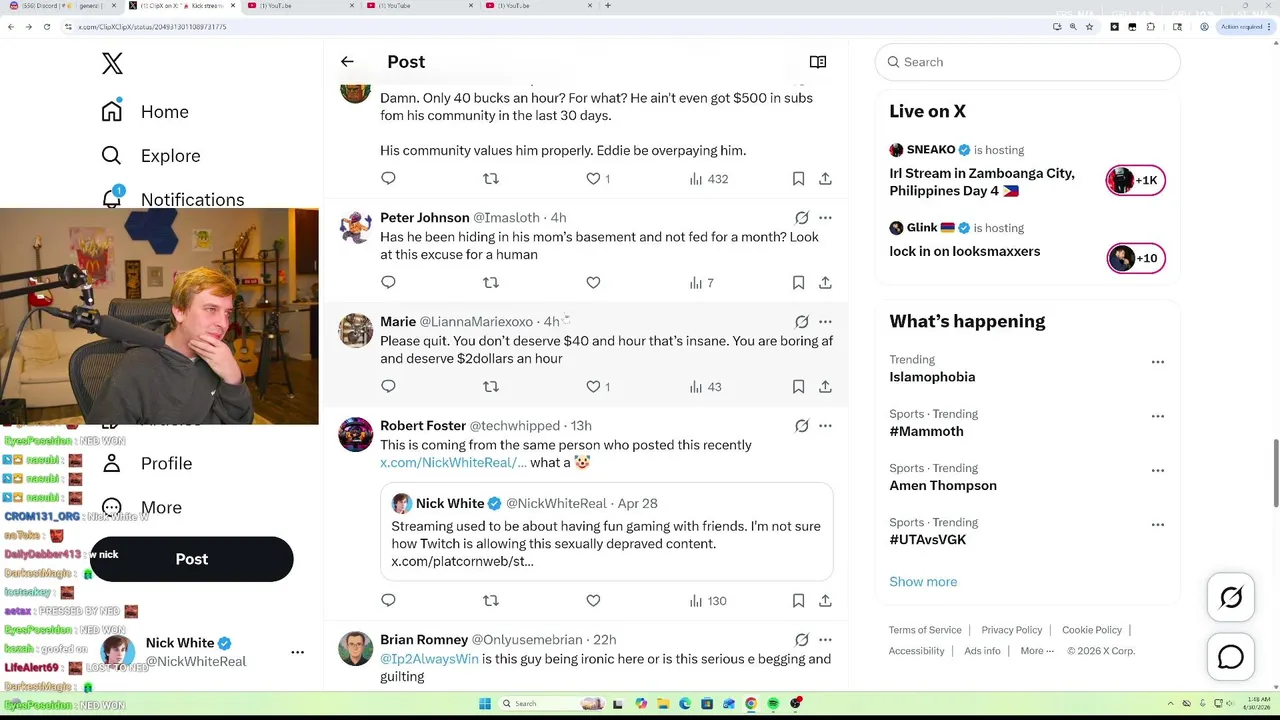The height and width of the screenshot is (720, 1280).
Task: Open the Grok floating button
Action: [1231, 598]
